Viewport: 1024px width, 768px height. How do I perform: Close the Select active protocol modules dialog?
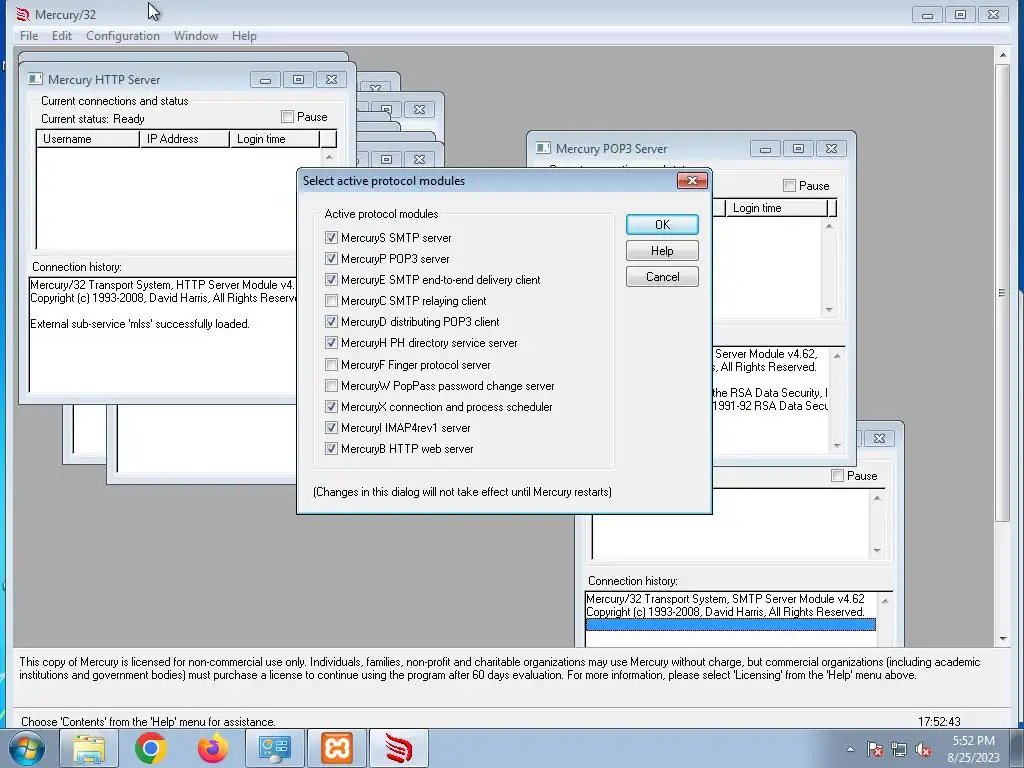pos(692,180)
